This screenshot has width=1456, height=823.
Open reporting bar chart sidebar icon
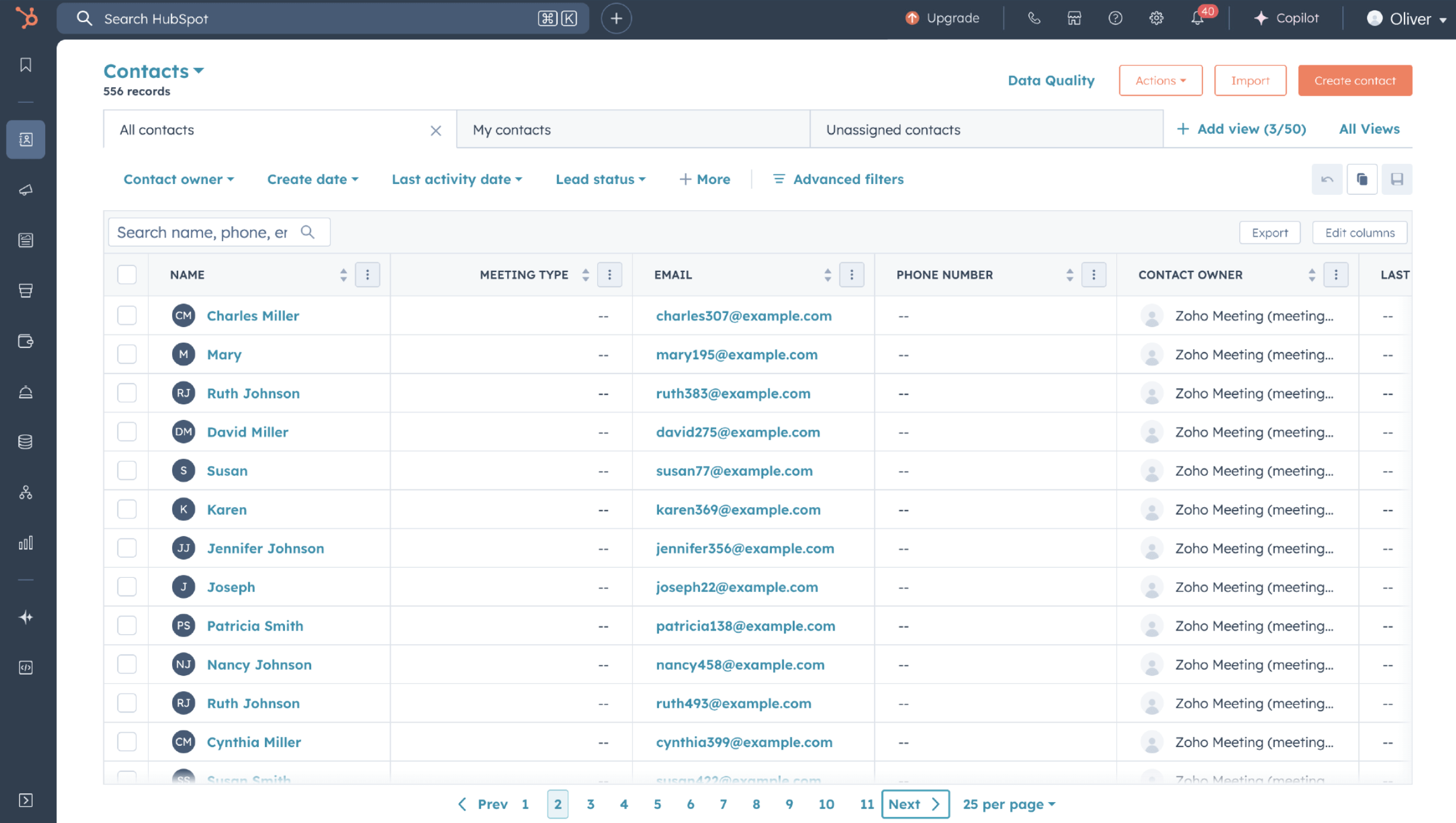(26, 543)
